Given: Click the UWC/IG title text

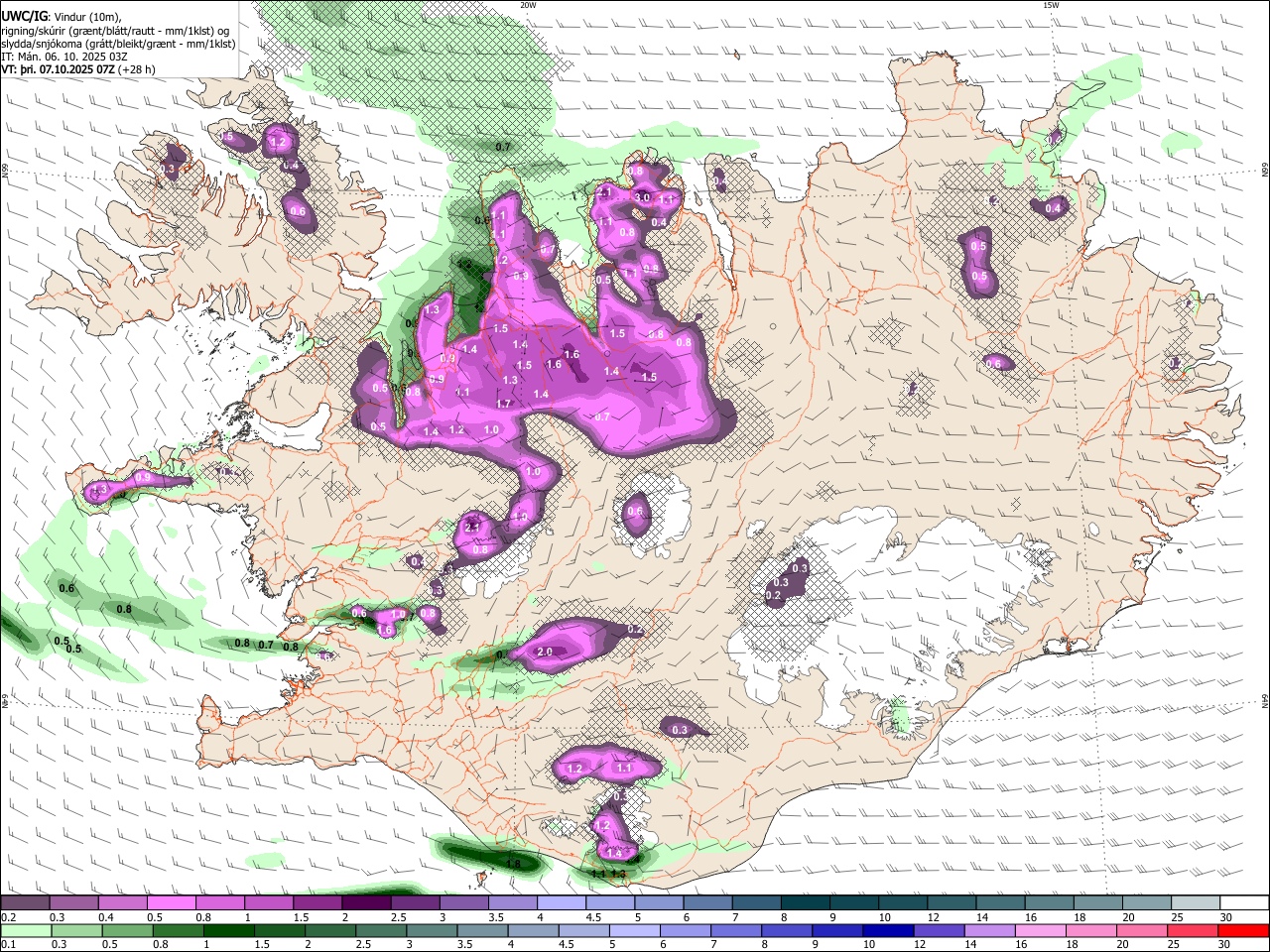Looking at the screenshot, I should coord(25,17).
